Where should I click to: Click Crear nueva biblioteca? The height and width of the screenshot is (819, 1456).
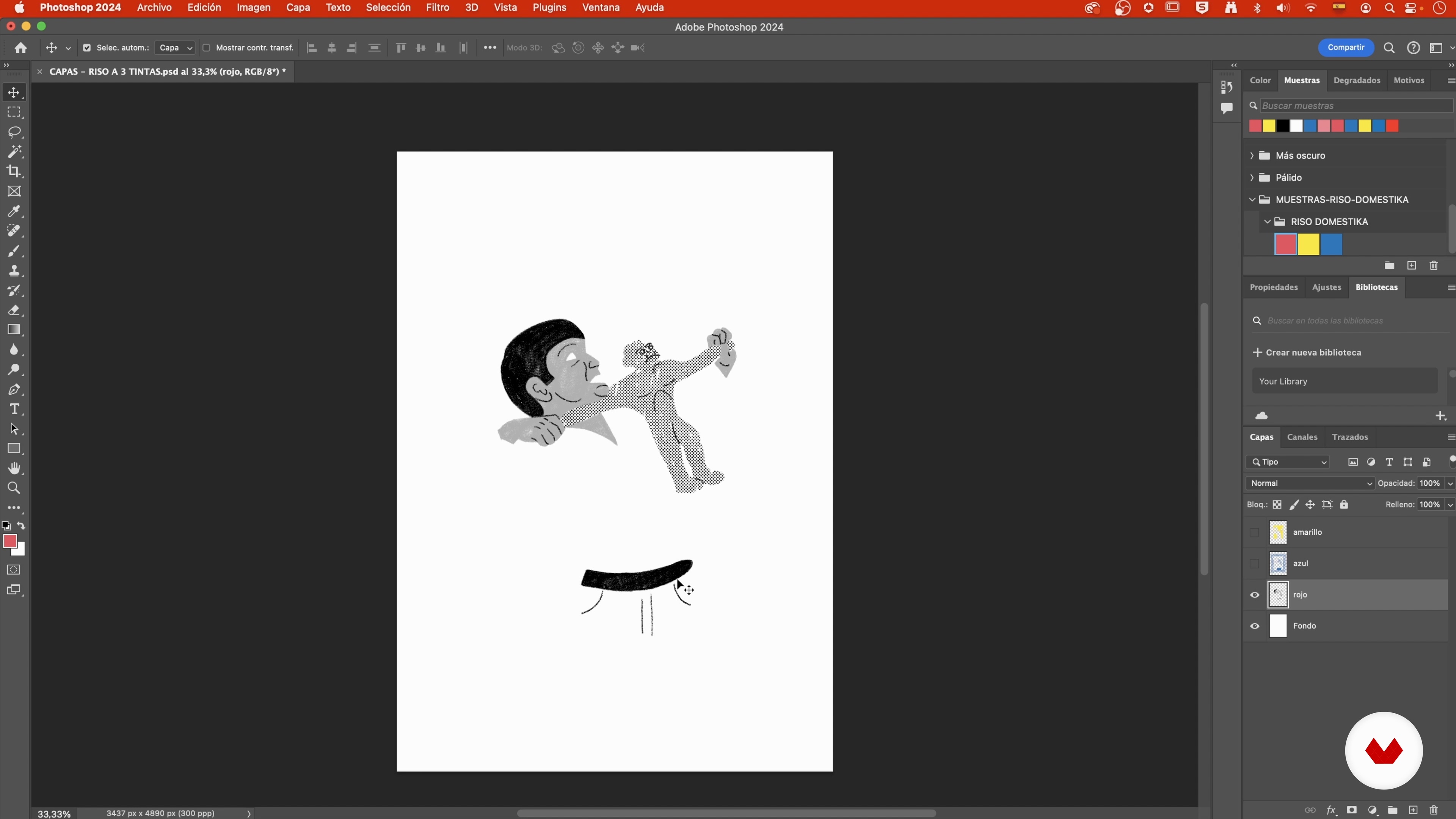1307,353
